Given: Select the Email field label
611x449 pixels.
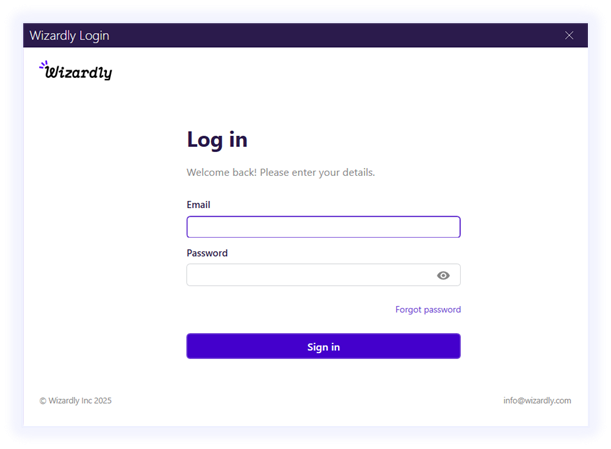Looking at the screenshot, I should (x=198, y=205).
